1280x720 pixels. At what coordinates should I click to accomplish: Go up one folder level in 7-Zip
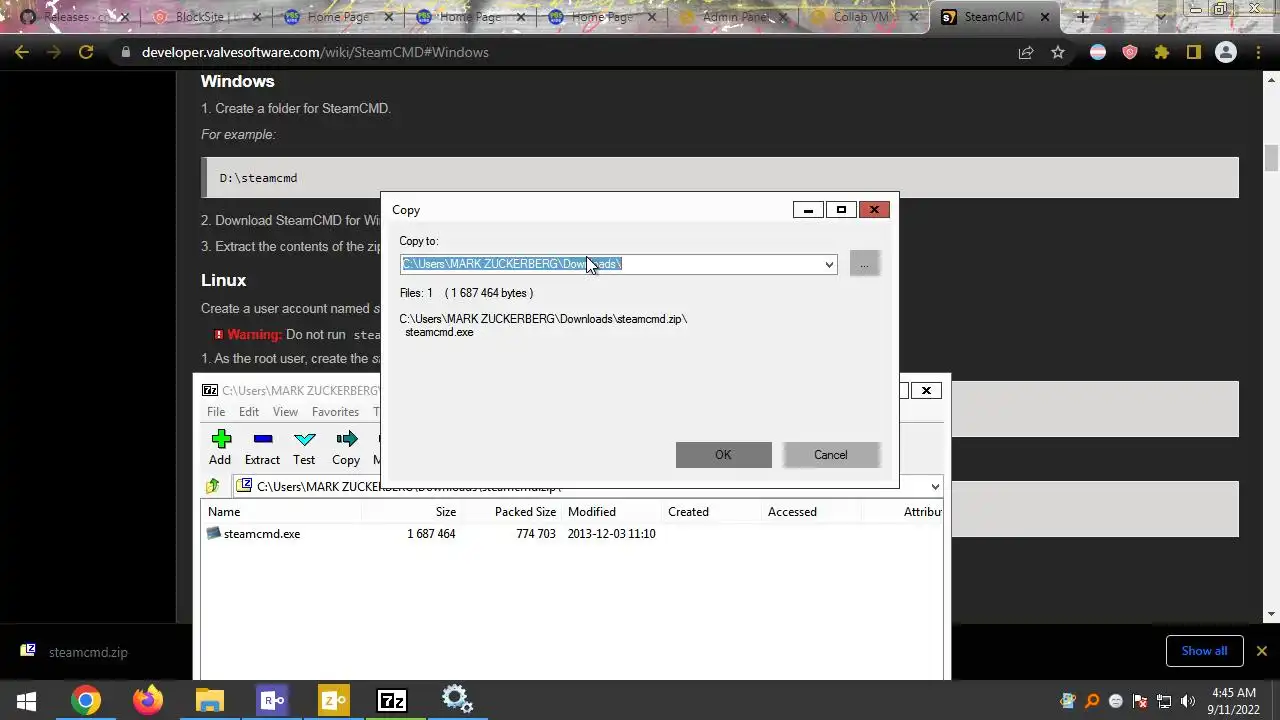pos(213,486)
